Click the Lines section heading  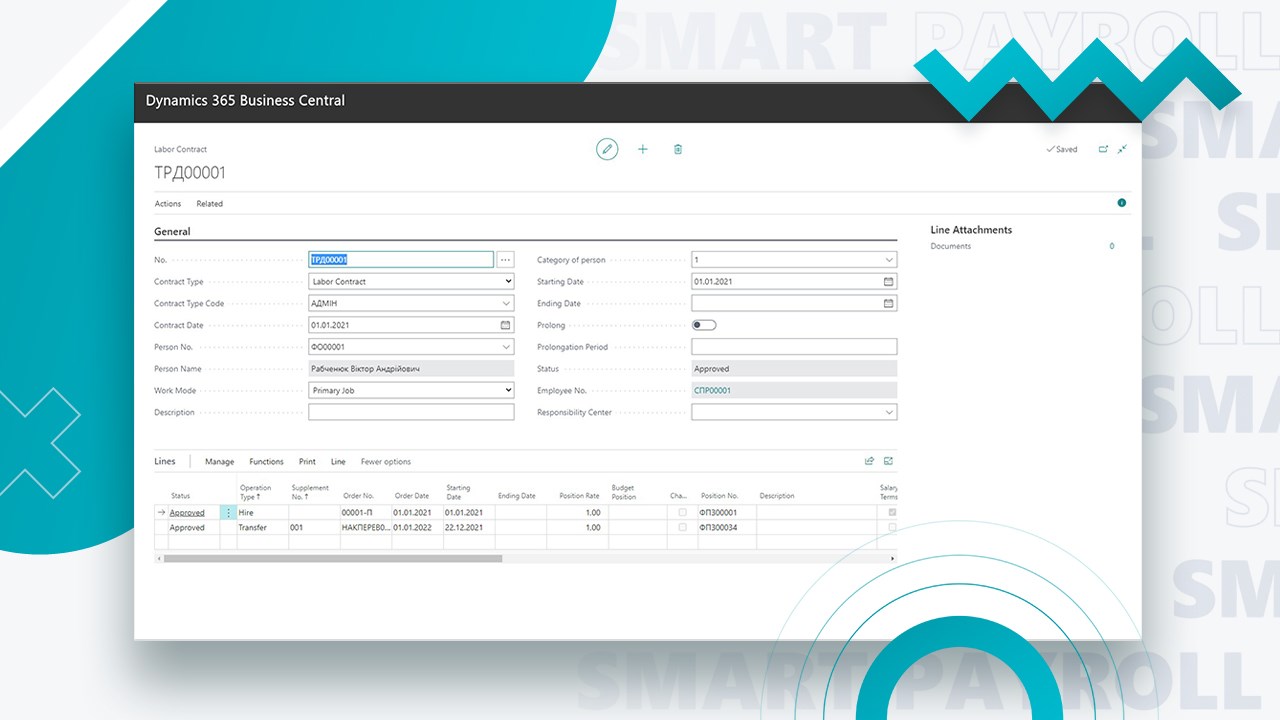[165, 461]
